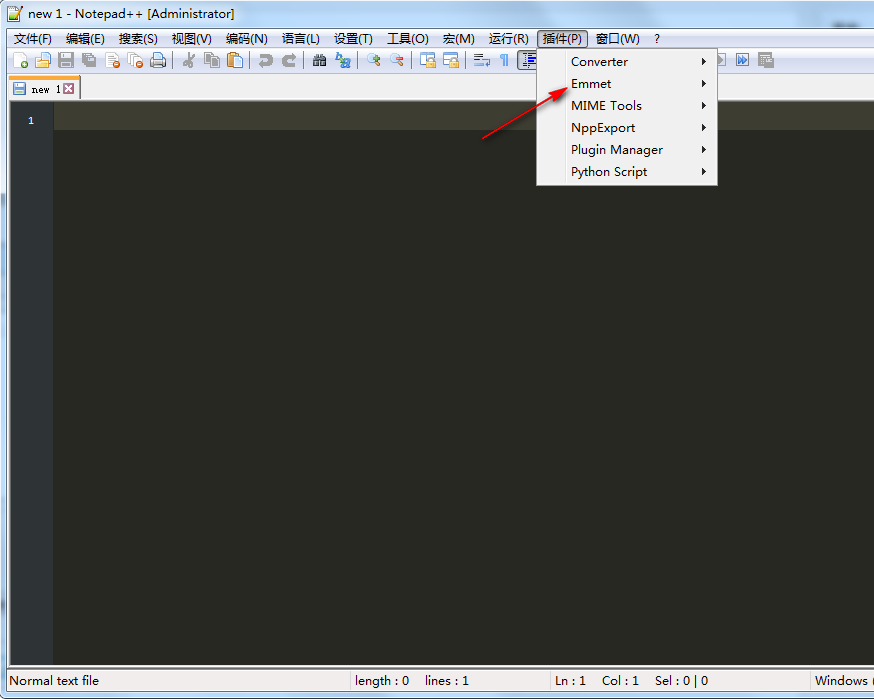The width and height of the screenshot is (874, 699).
Task: Open Find with the binoculars icon
Action: click(319, 60)
